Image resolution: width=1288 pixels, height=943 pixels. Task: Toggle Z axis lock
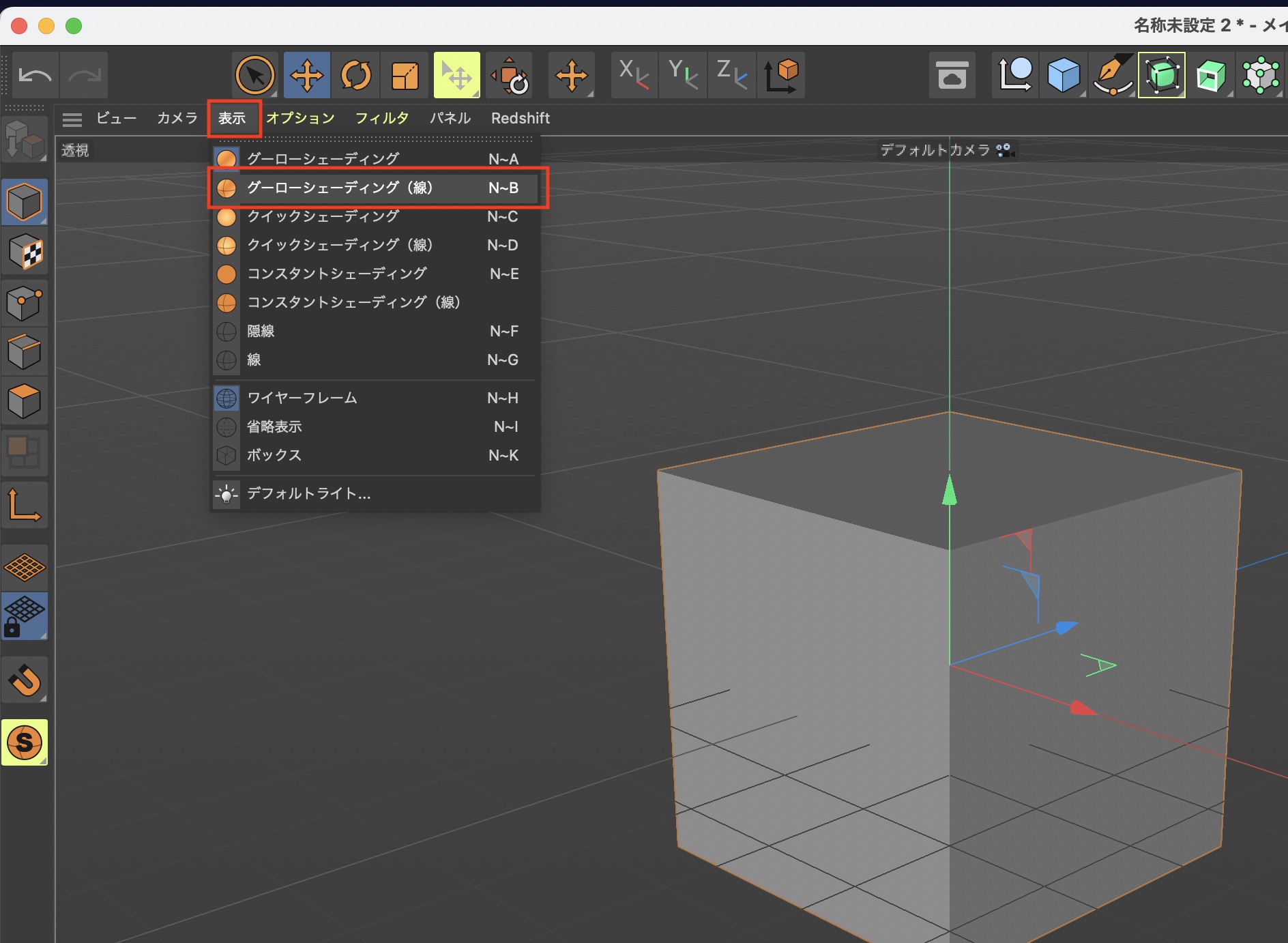[732, 75]
